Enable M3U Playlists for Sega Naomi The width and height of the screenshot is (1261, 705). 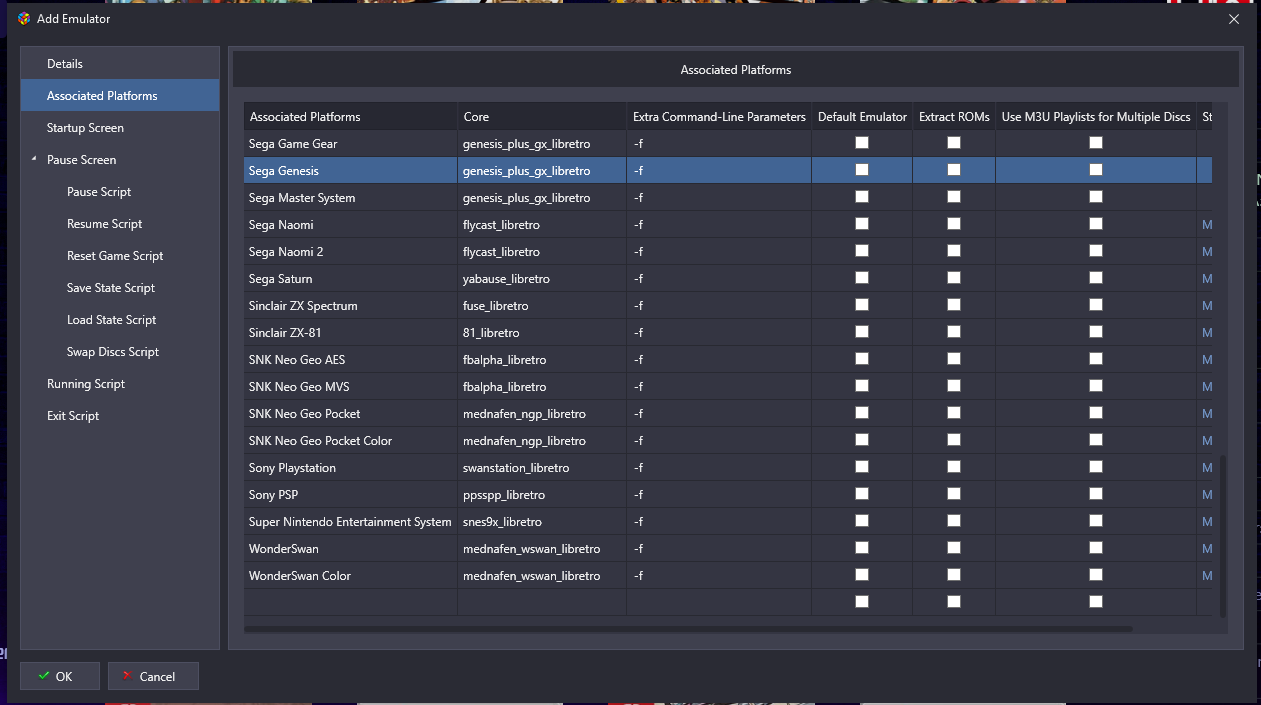tap(1096, 224)
